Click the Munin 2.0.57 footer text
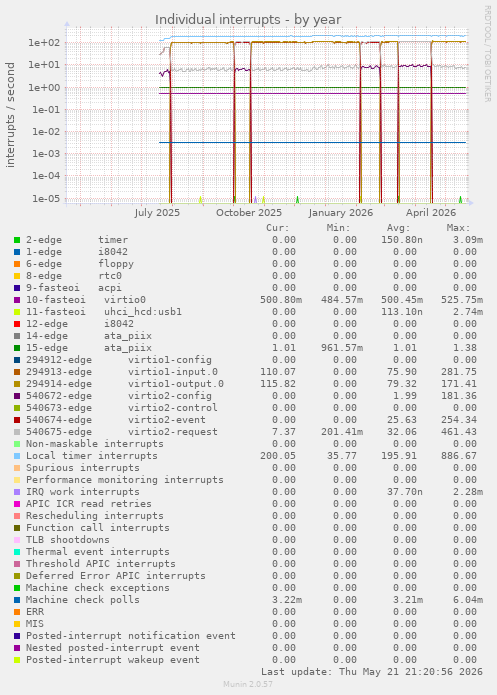The width and height of the screenshot is (497, 695). tap(248, 684)
